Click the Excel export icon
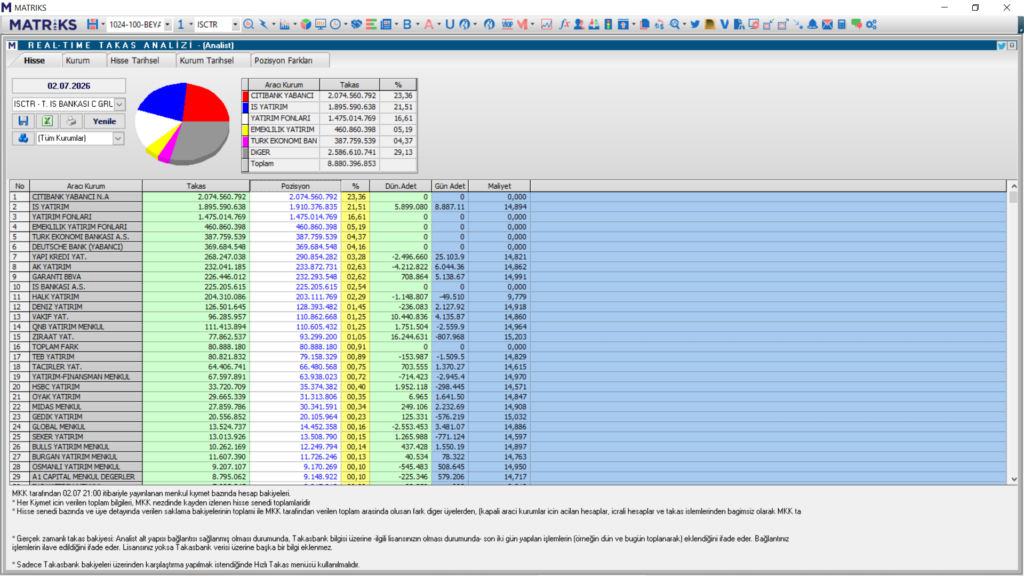 click(x=47, y=121)
